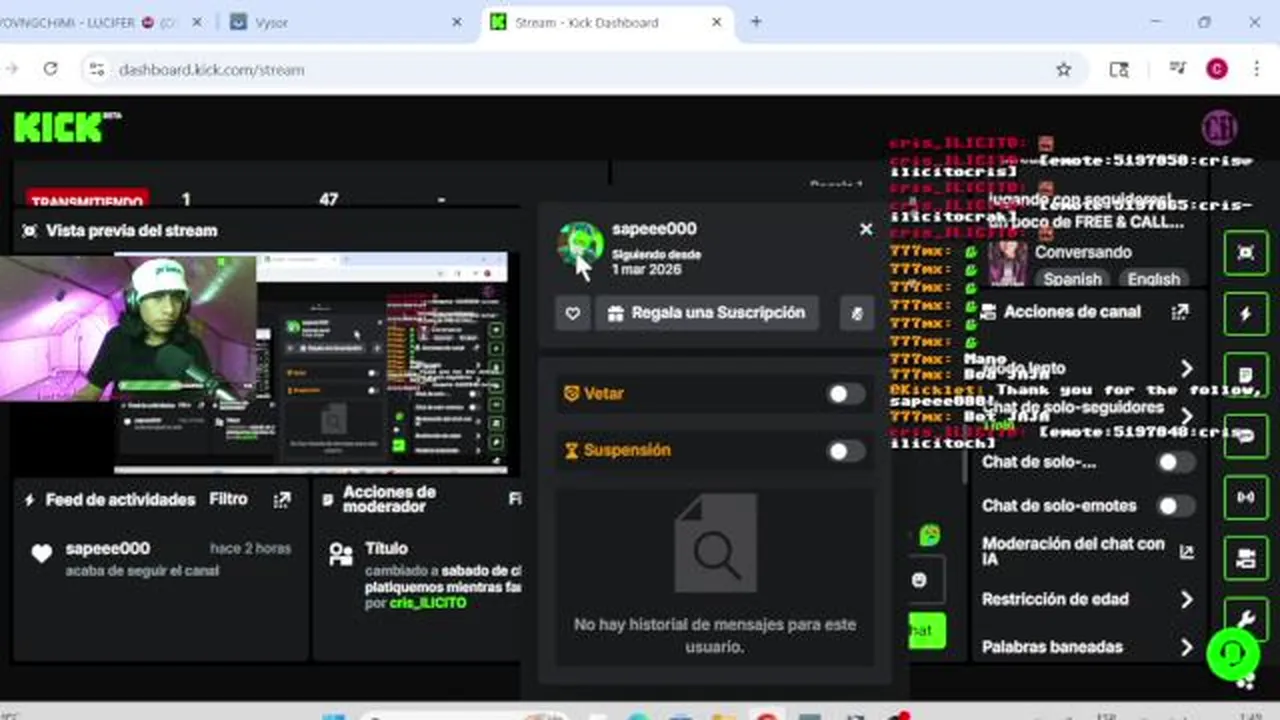Reload the page
This screenshot has height=720, width=1280.
[x=50, y=69]
